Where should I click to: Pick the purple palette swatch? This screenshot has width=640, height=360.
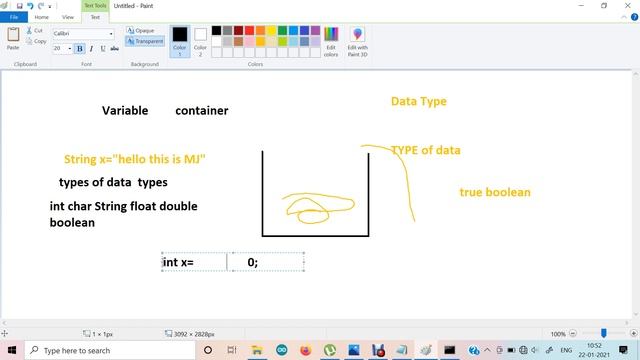coord(316,30)
